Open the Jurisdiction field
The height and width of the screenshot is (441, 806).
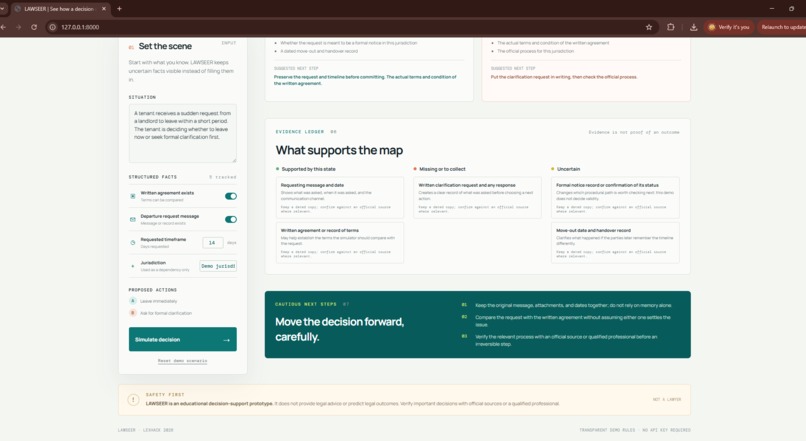click(x=218, y=266)
